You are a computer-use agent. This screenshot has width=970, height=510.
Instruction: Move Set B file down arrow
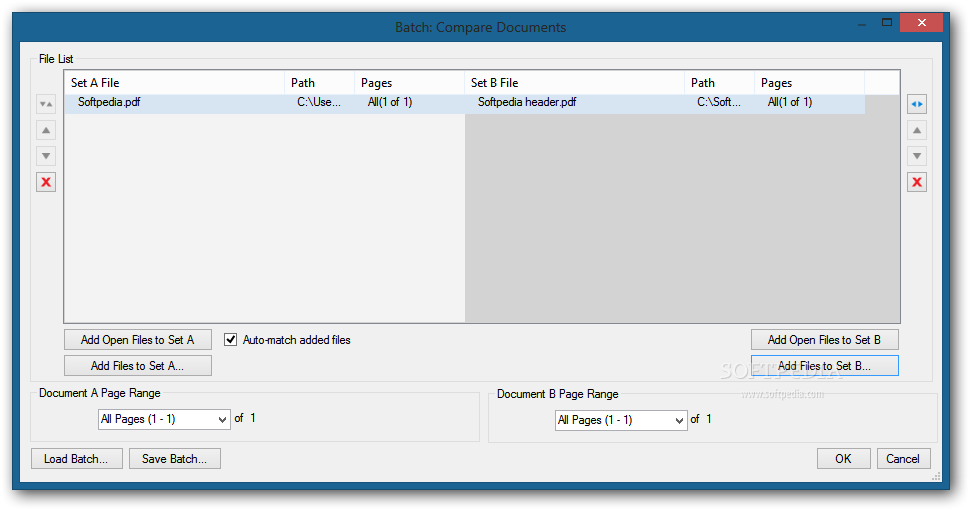tap(917, 156)
